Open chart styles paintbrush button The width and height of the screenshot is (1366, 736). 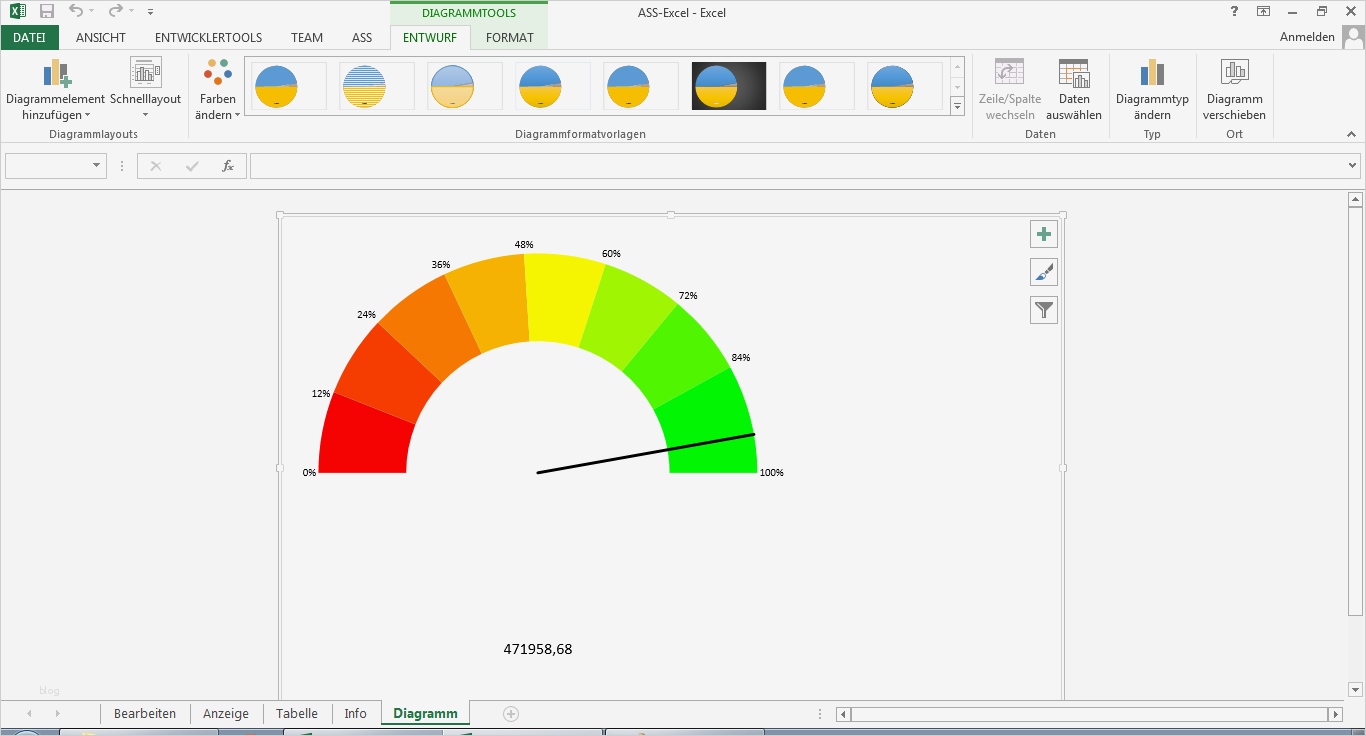(1044, 272)
